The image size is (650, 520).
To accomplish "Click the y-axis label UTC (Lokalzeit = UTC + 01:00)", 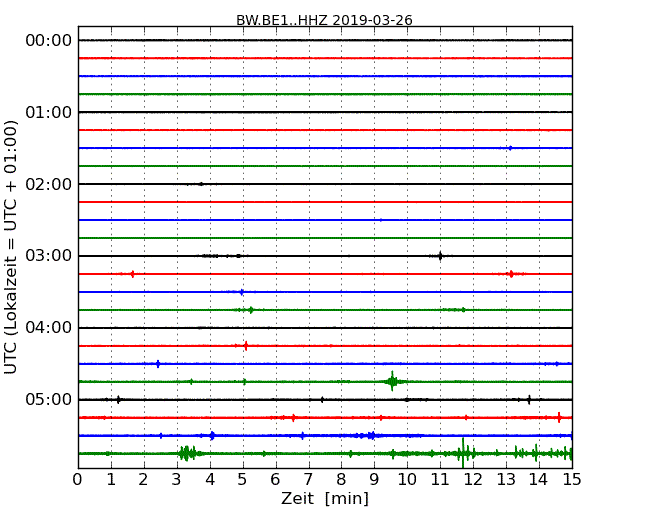I will (10, 247).
